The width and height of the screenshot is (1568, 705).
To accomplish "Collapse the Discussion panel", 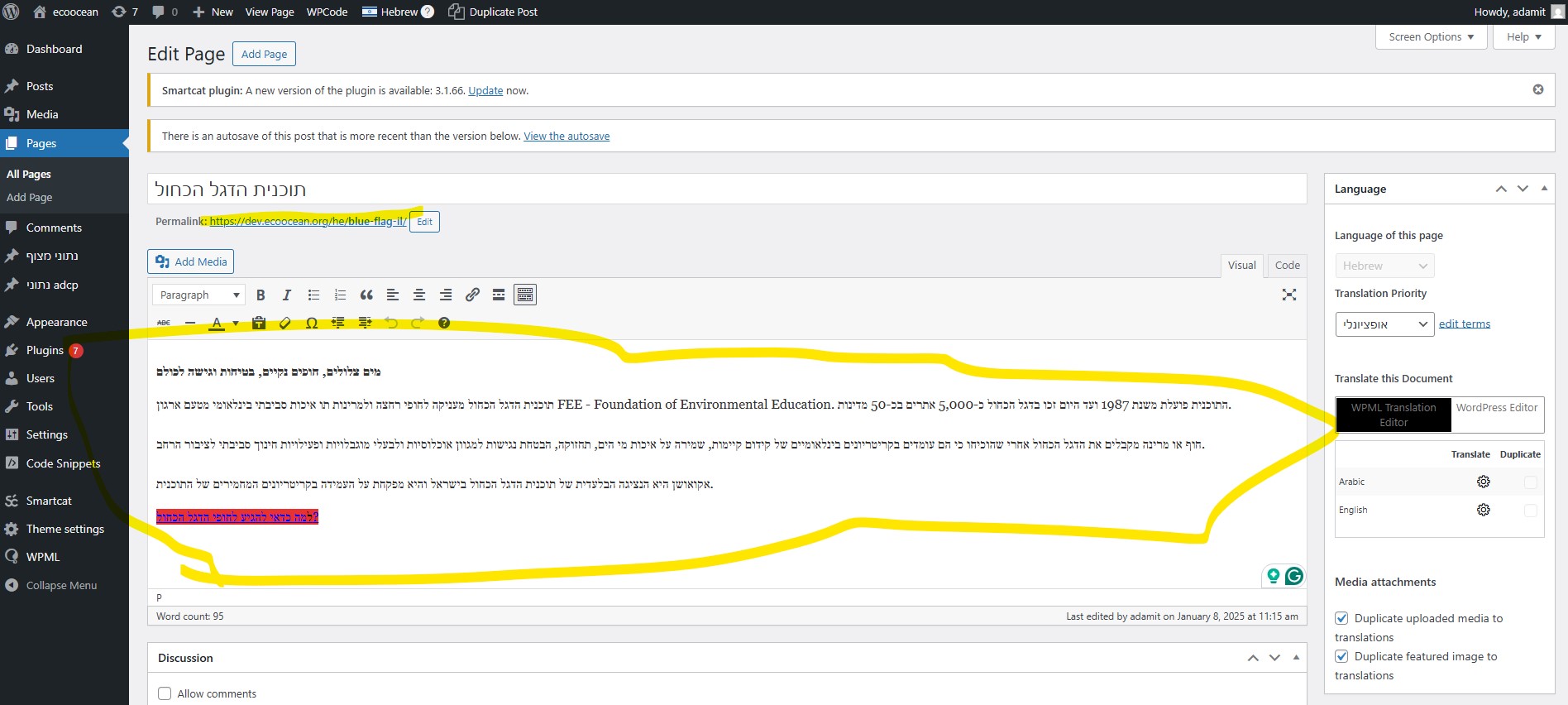I will (x=1296, y=658).
